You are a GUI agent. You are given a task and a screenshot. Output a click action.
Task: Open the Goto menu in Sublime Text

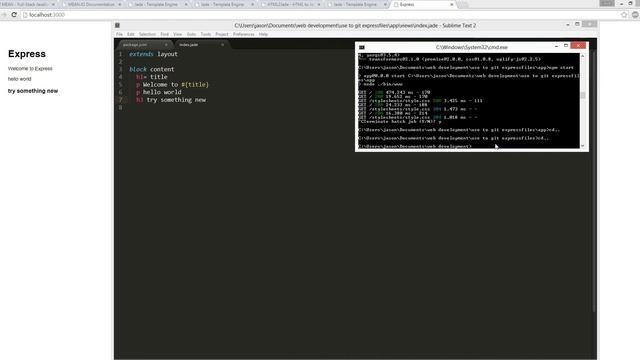(191, 34)
